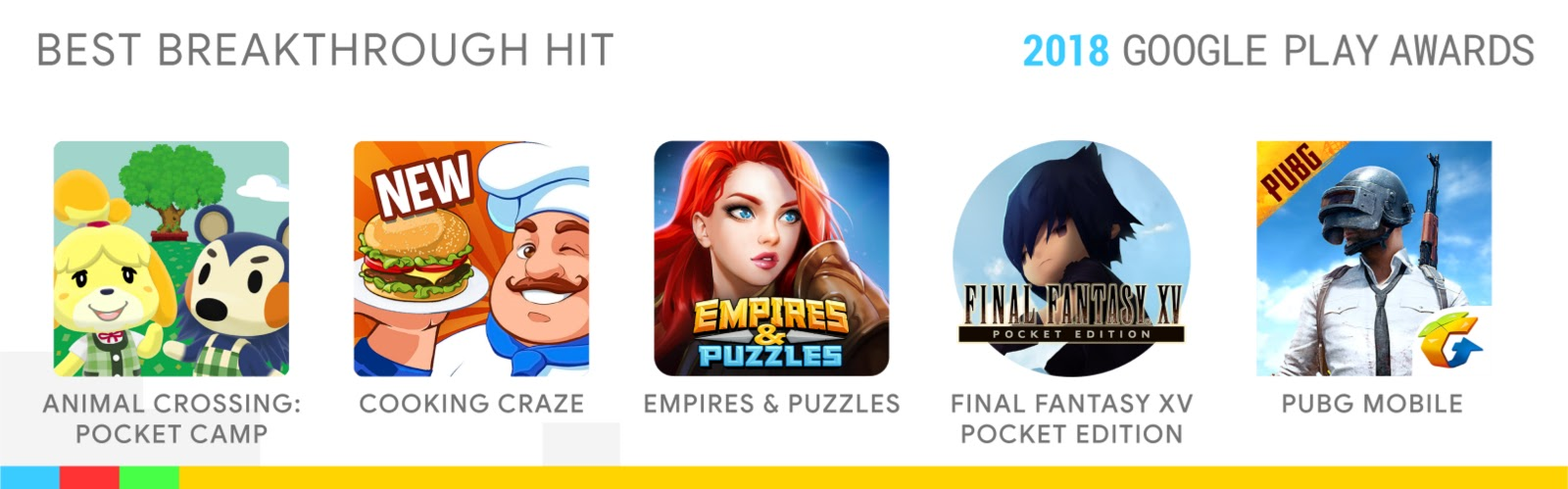Viewport: 1568px width, 489px height.
Task: Click the 2018 GOOGLE PLAY AWARDS title
Action: [x=1279, y=51]
